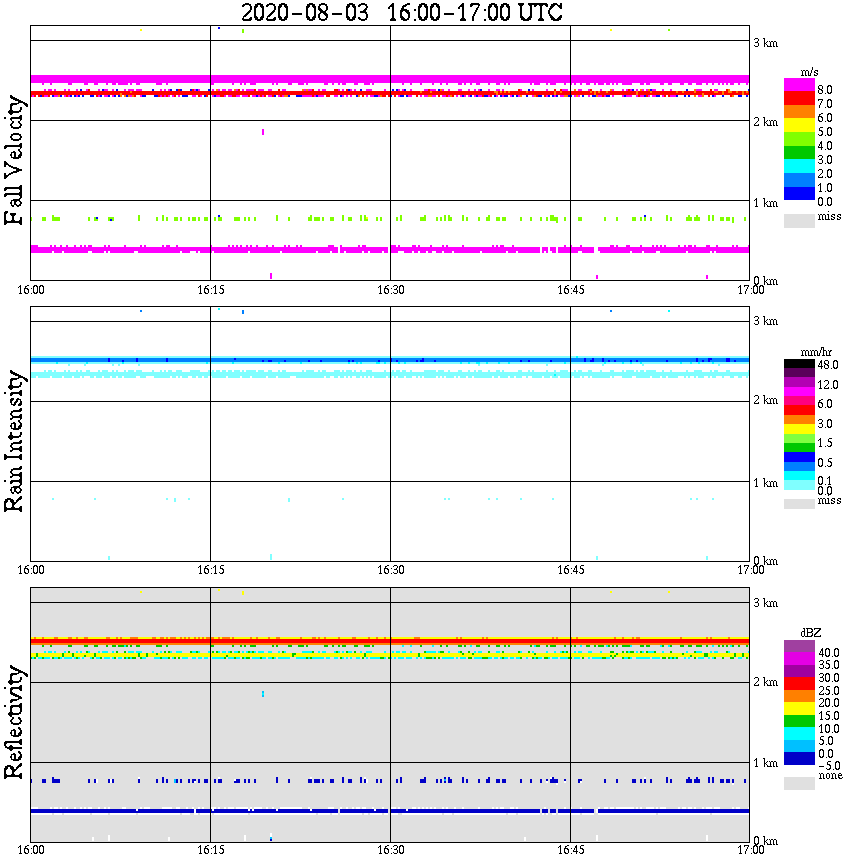Click "16:30" below the Reflectivity plot
This screenshot has width=850, height=868.
click(x=390, y=850)
